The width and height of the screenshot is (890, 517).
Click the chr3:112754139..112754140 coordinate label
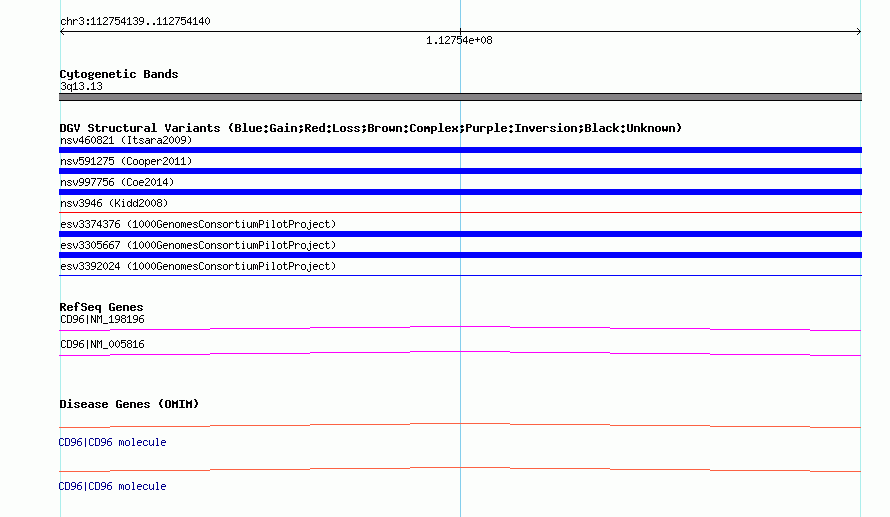click(135, 22)
